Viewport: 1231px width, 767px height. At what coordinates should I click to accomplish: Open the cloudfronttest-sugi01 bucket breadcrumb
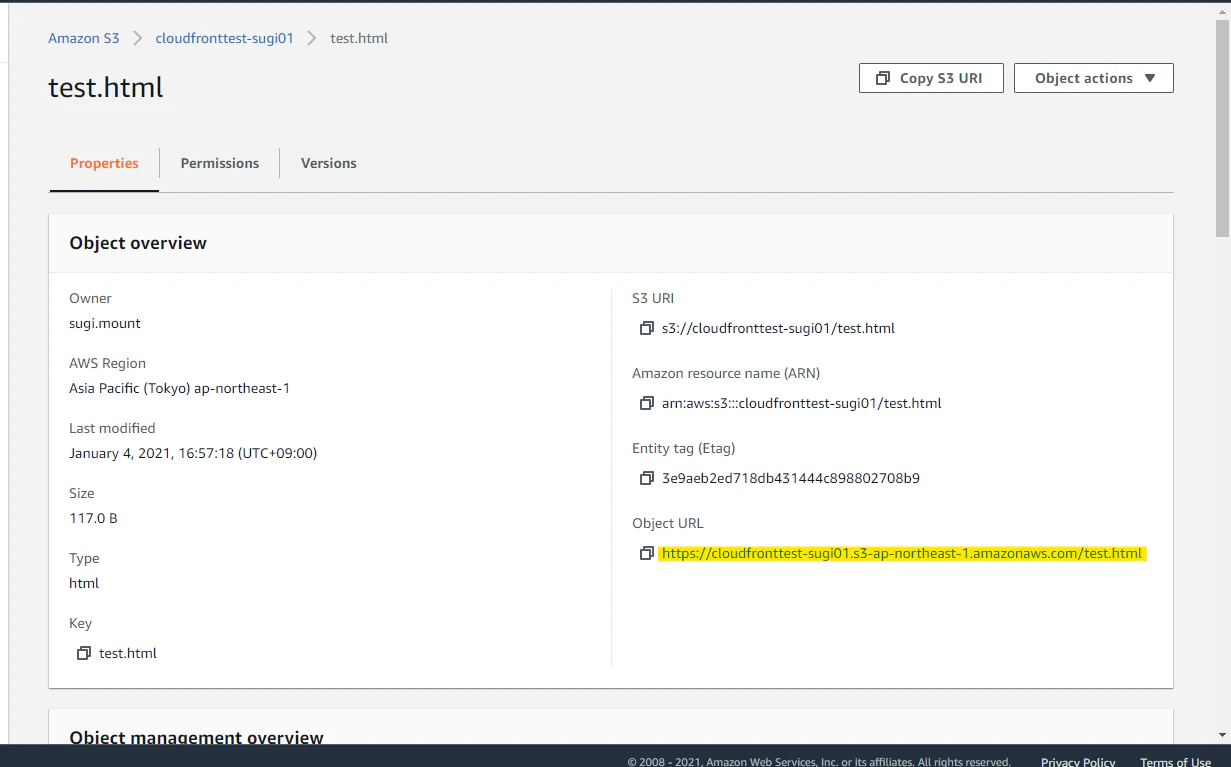click(x=225, y=38)
